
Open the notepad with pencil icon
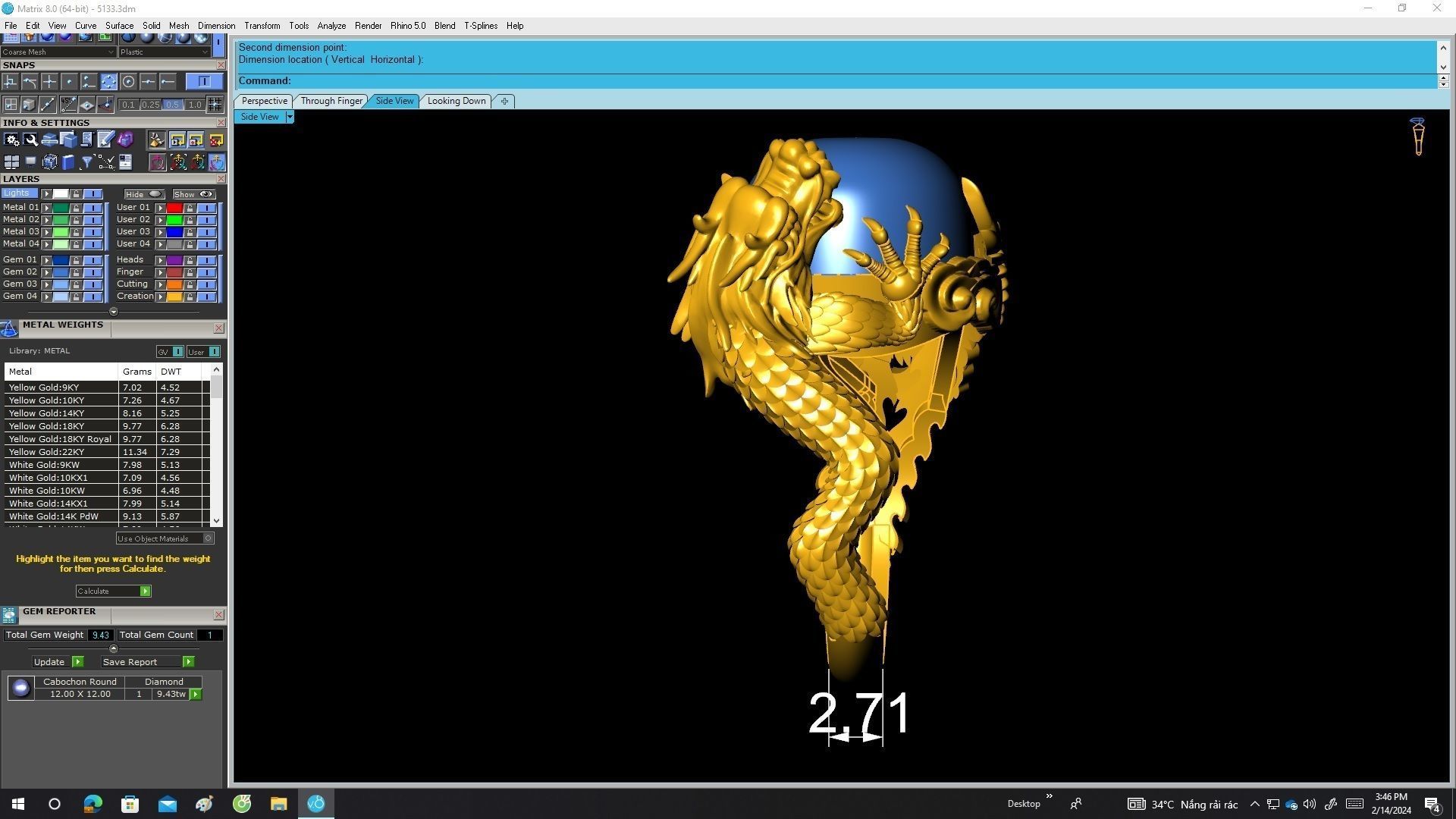tap(106, 140)
